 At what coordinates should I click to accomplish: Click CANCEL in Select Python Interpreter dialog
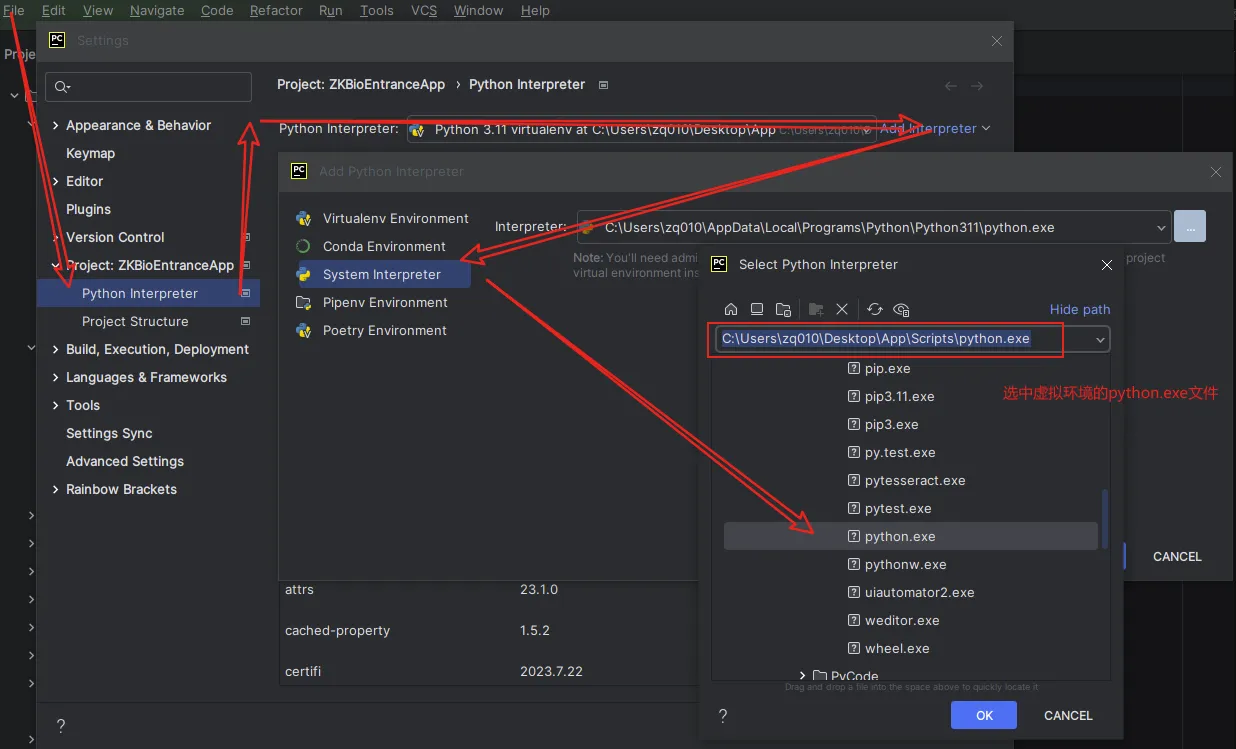1068,715
